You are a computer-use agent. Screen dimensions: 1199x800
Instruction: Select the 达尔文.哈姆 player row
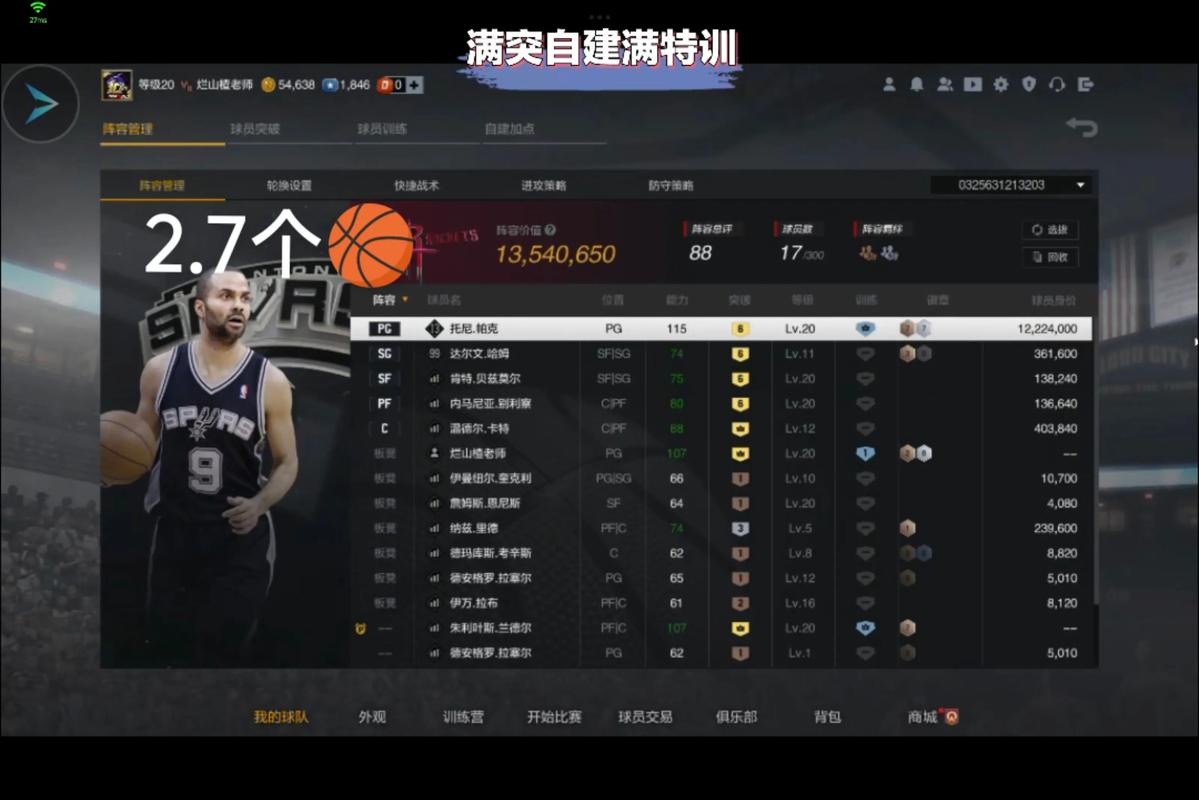click(x=720, y=354)
